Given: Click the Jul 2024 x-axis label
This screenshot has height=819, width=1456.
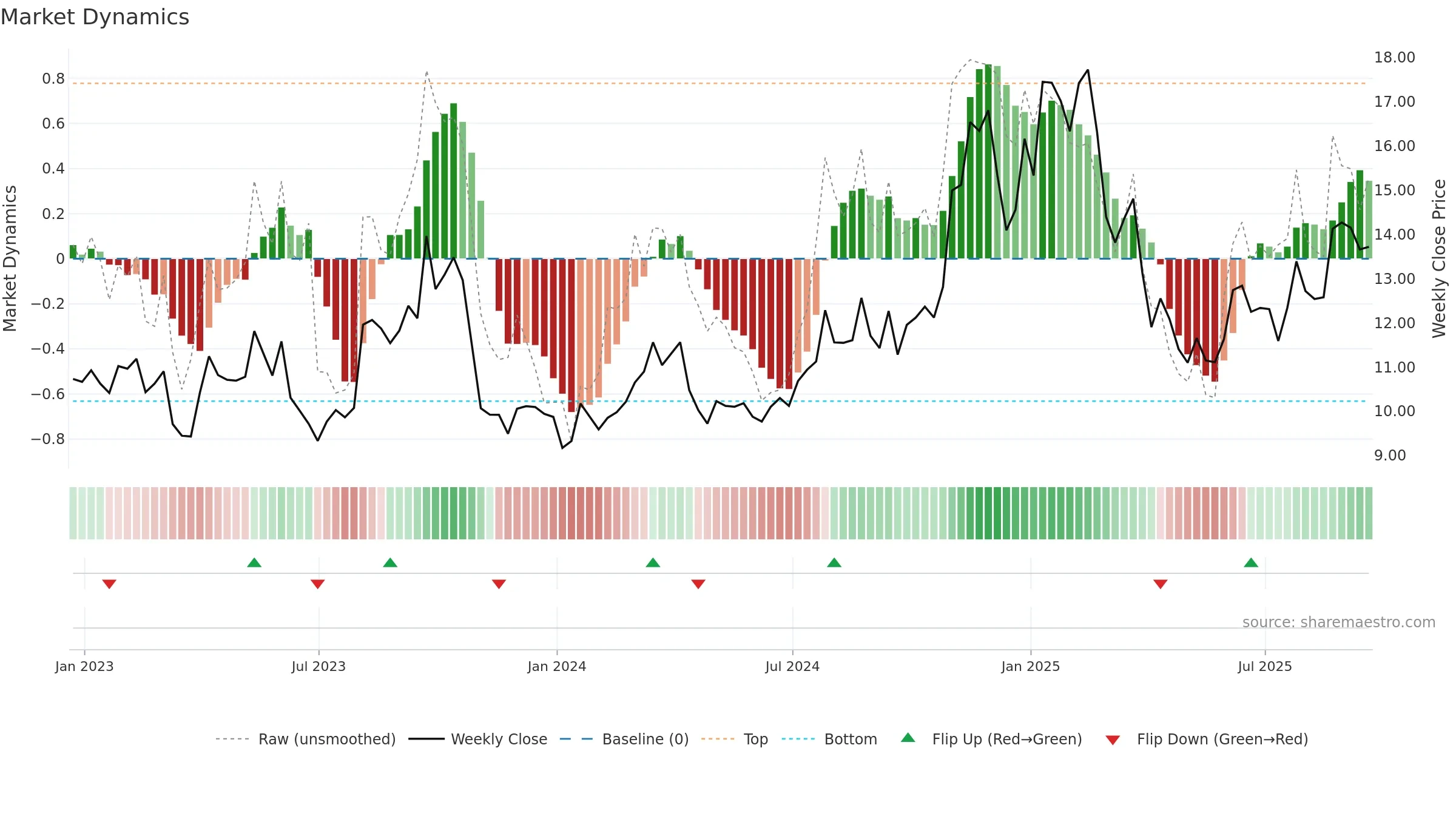Looking at the screenshot, I should click(792, 666).
